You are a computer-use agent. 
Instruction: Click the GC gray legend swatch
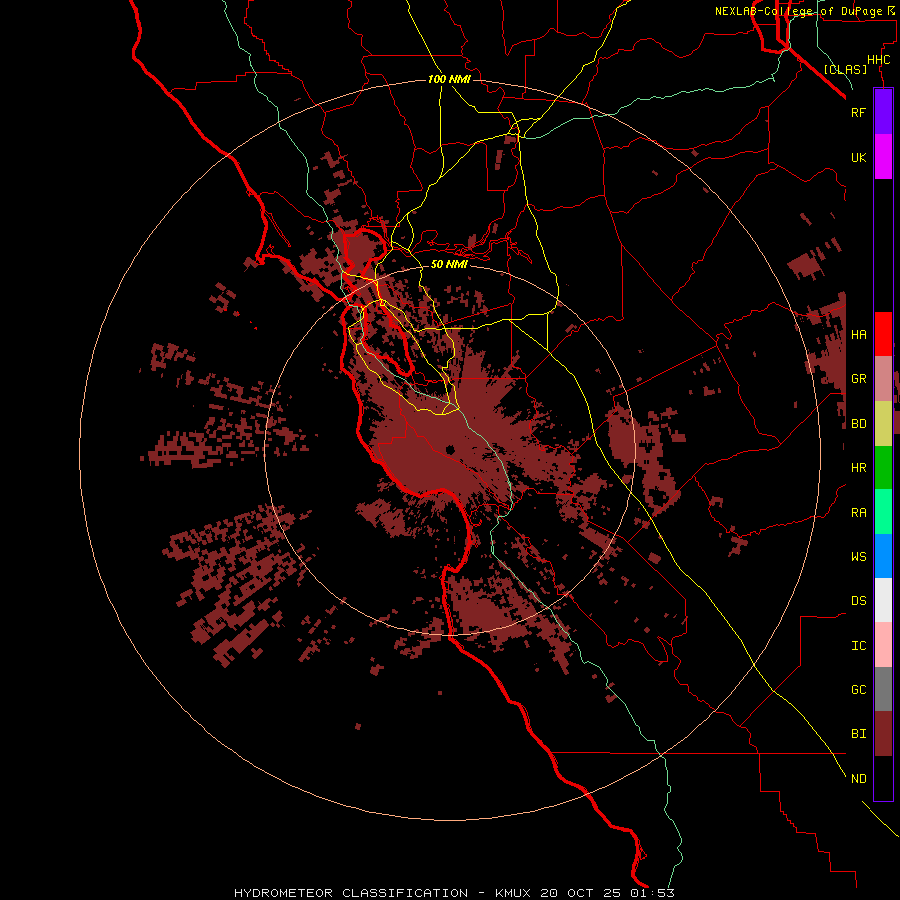883,689
